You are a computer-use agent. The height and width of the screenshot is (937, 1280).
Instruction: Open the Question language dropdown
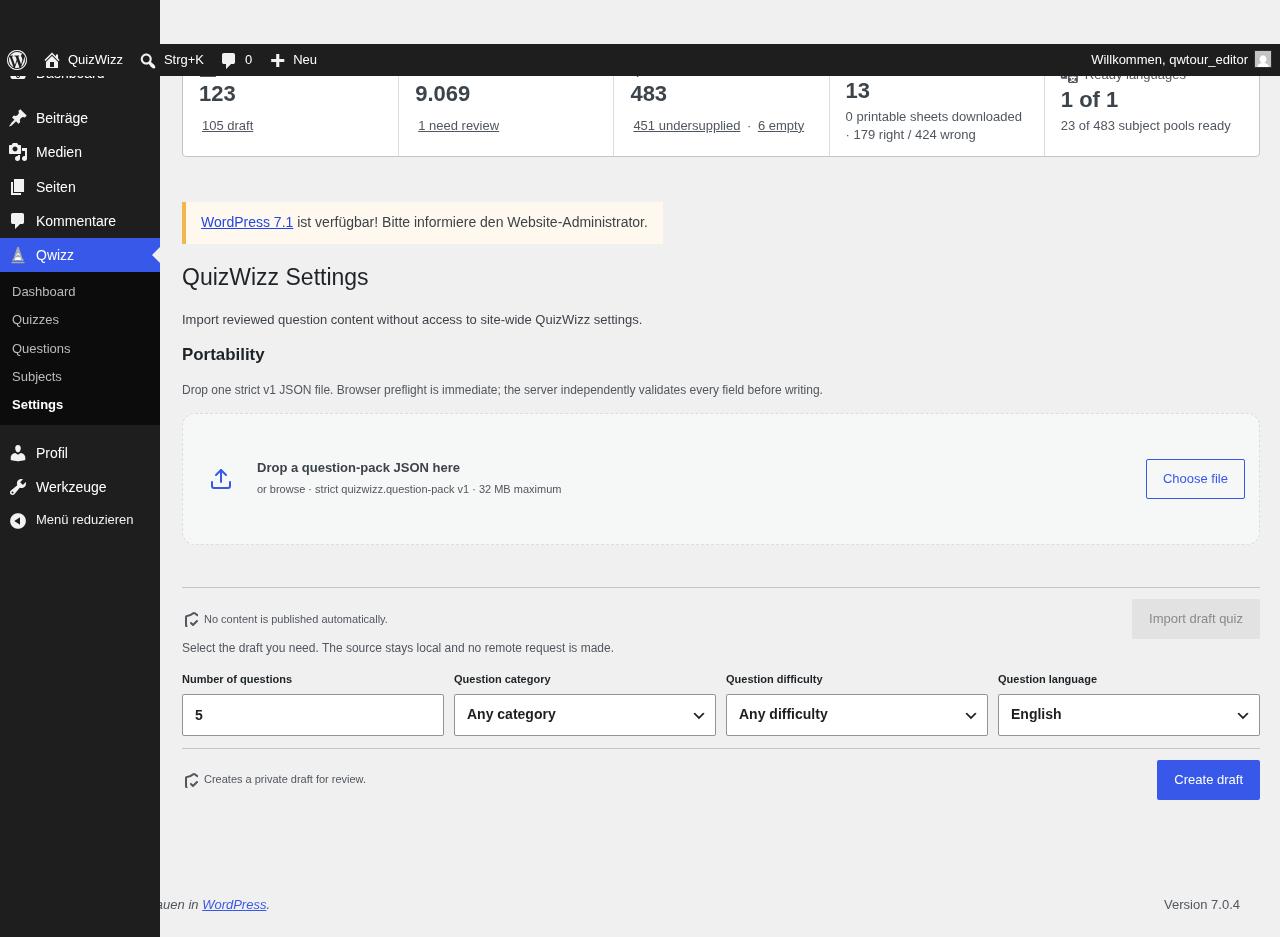point(1129,715)
